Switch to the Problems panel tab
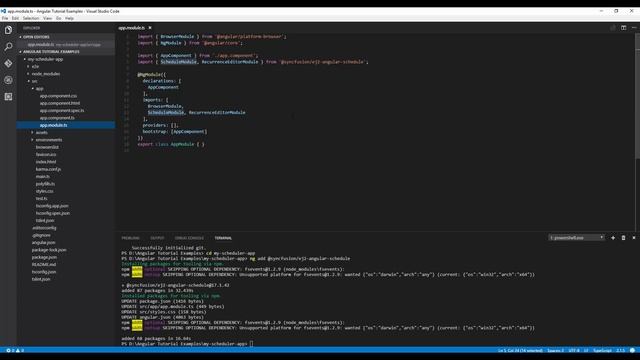Screen dimensions: 640x360 point(130,238)
